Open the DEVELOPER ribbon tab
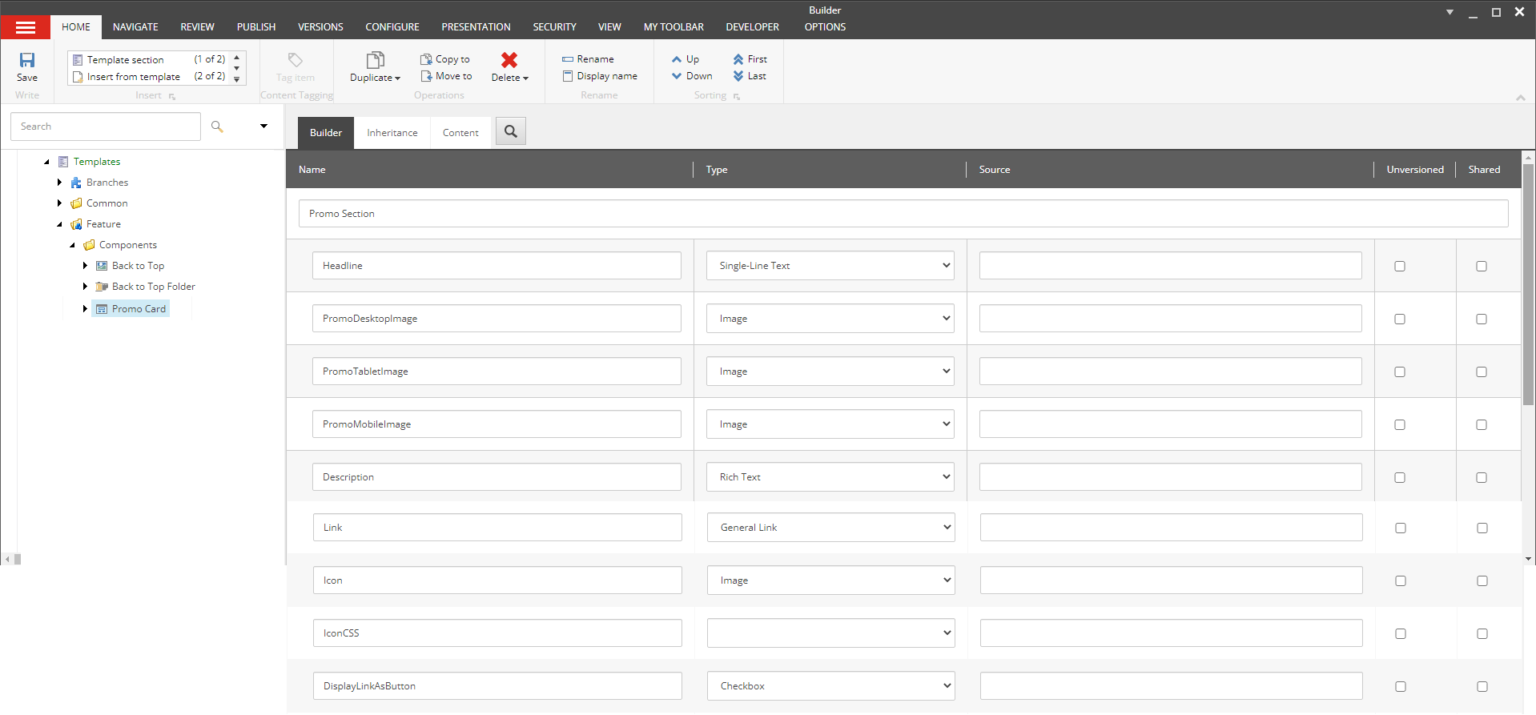1536x715 pixels. click(752, 27)
